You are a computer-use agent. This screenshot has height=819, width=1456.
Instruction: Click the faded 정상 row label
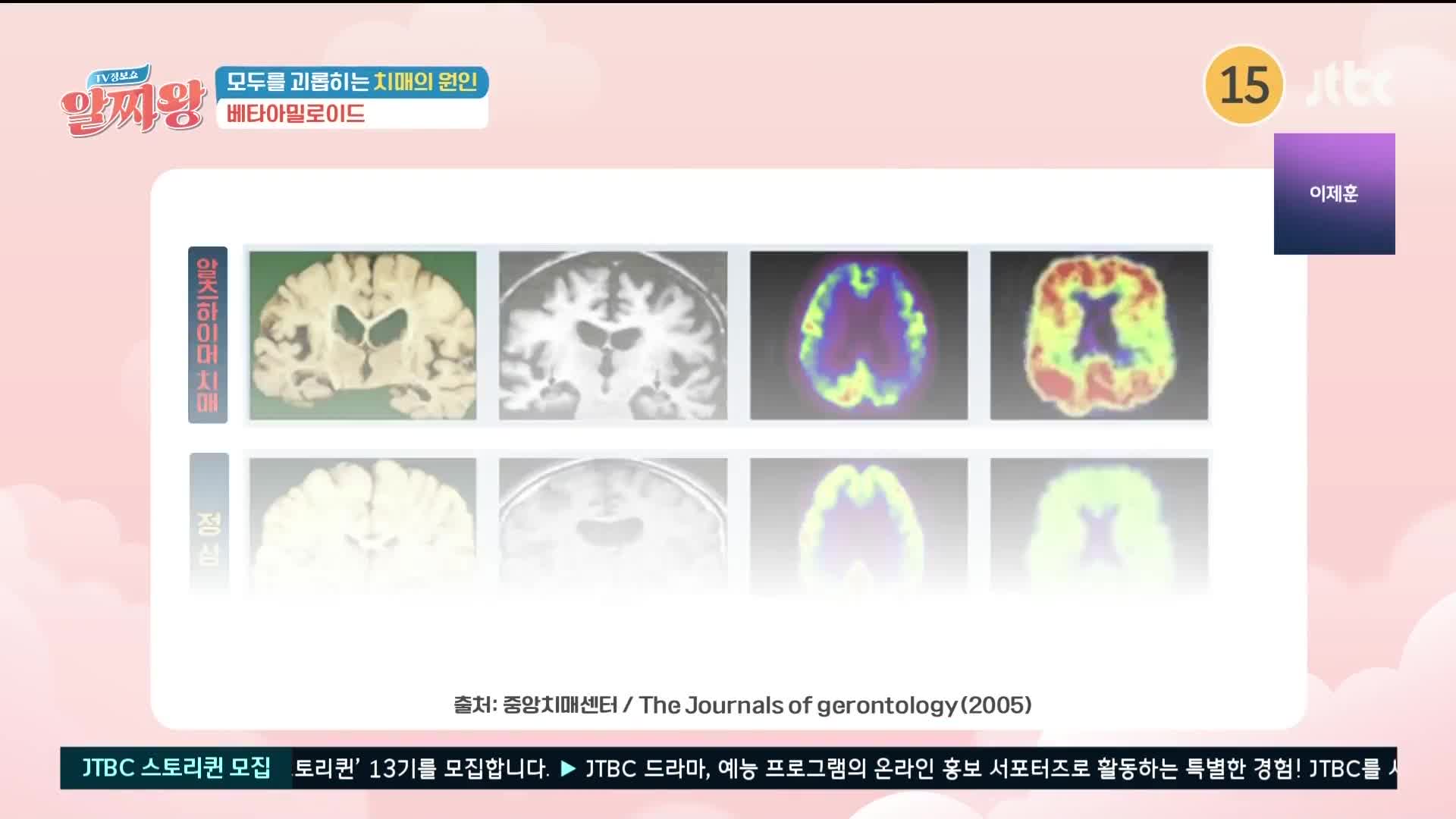click(209, 522)
